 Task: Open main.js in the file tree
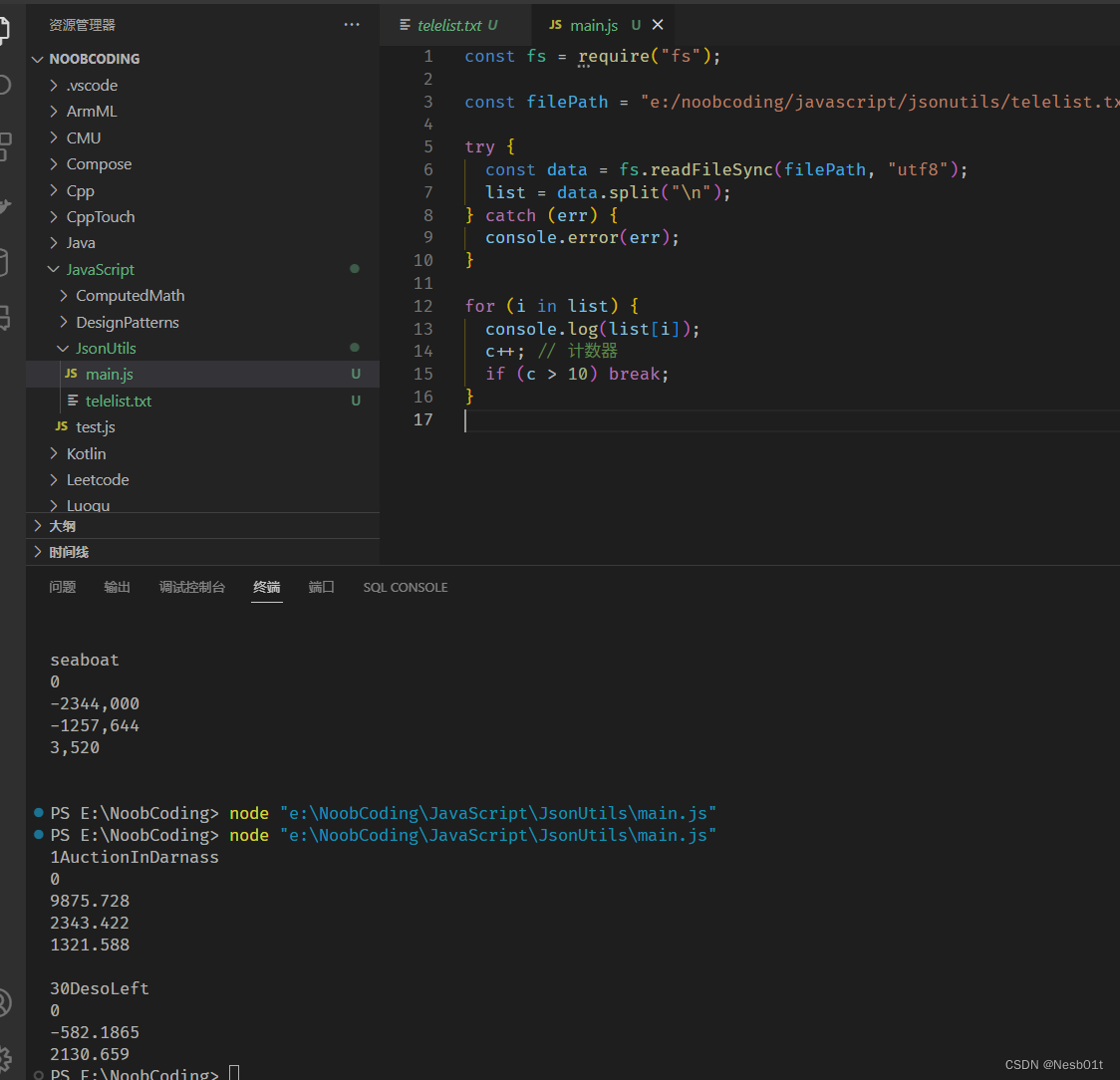203,375
